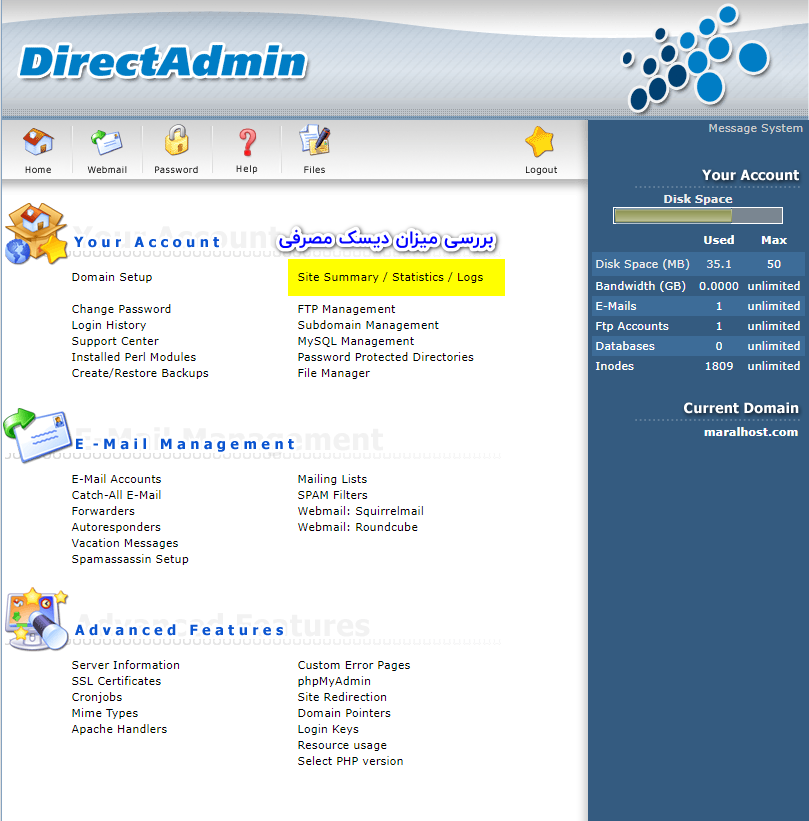The width and height of the screenshot is (809, 821).
Task: Click the Databases row label
Action: pyautogui.click(x=625, y=346)
